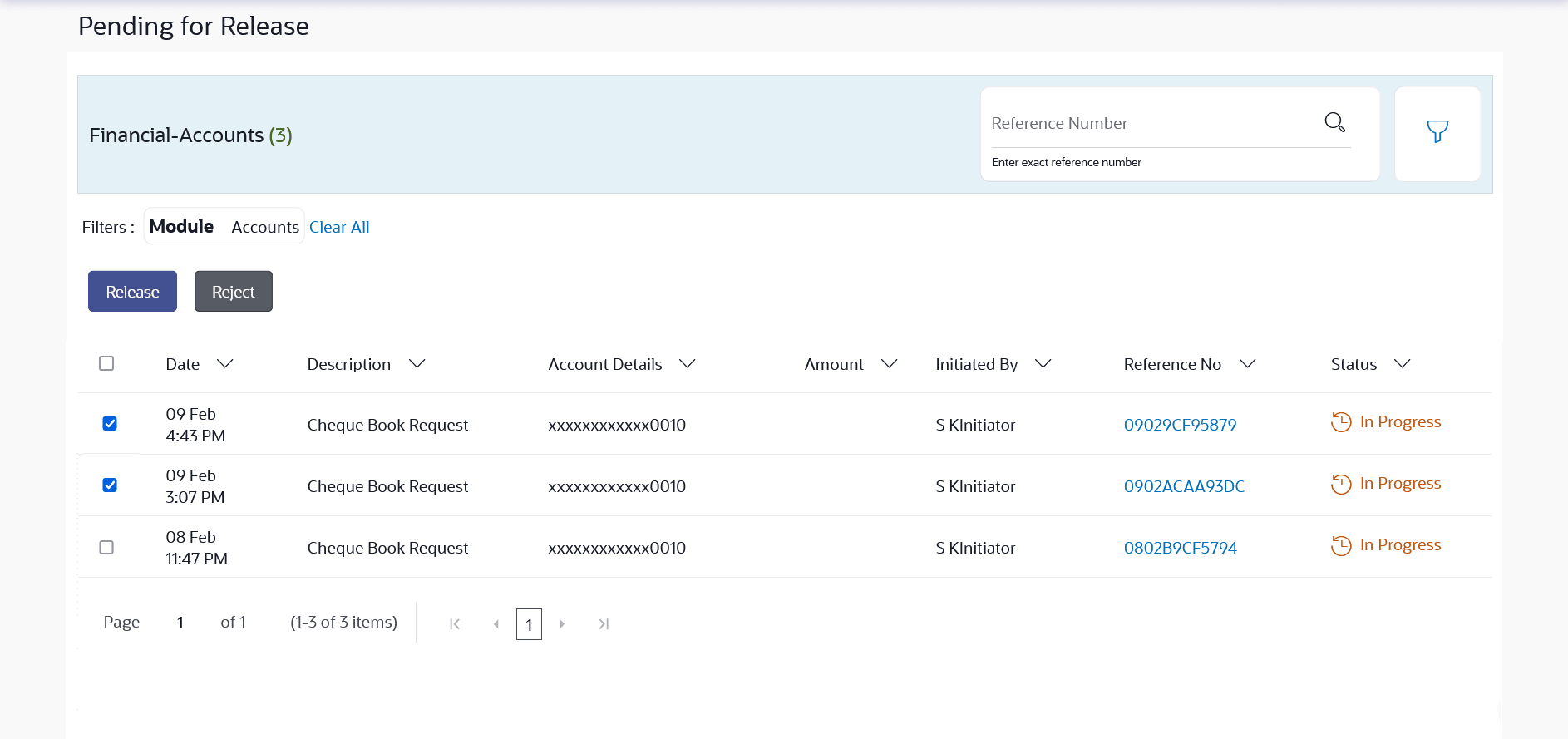Click the 09 Feb 4:43 PM date cell

coord(195,425)
